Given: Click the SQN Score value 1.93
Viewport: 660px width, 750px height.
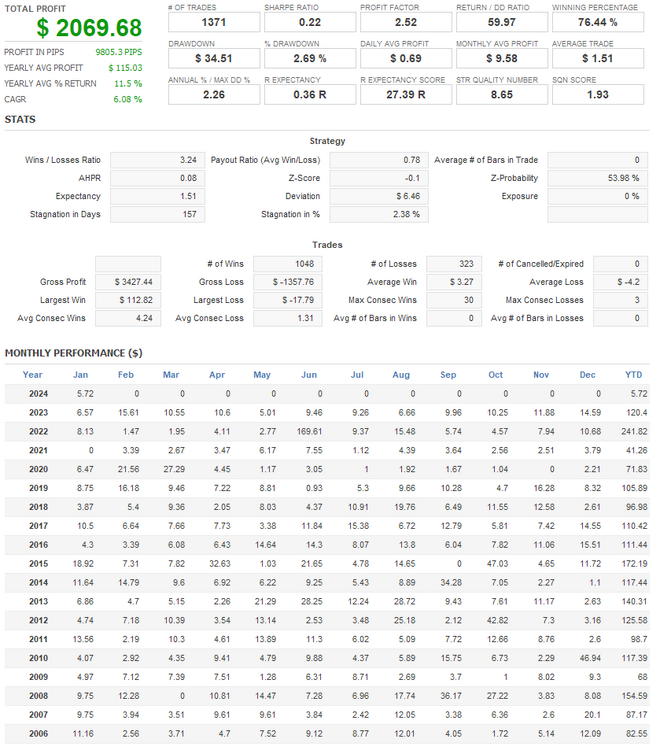Looking at the screenshot, I should pos(598,95).
